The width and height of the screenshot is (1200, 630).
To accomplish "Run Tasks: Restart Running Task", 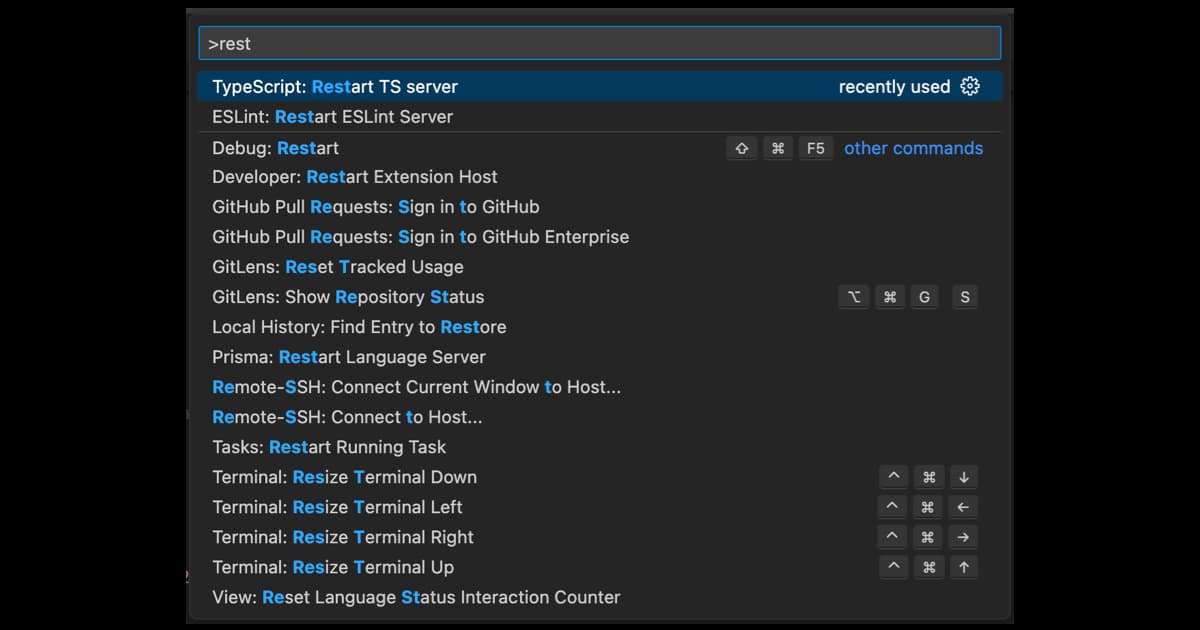I will [600, 447].
